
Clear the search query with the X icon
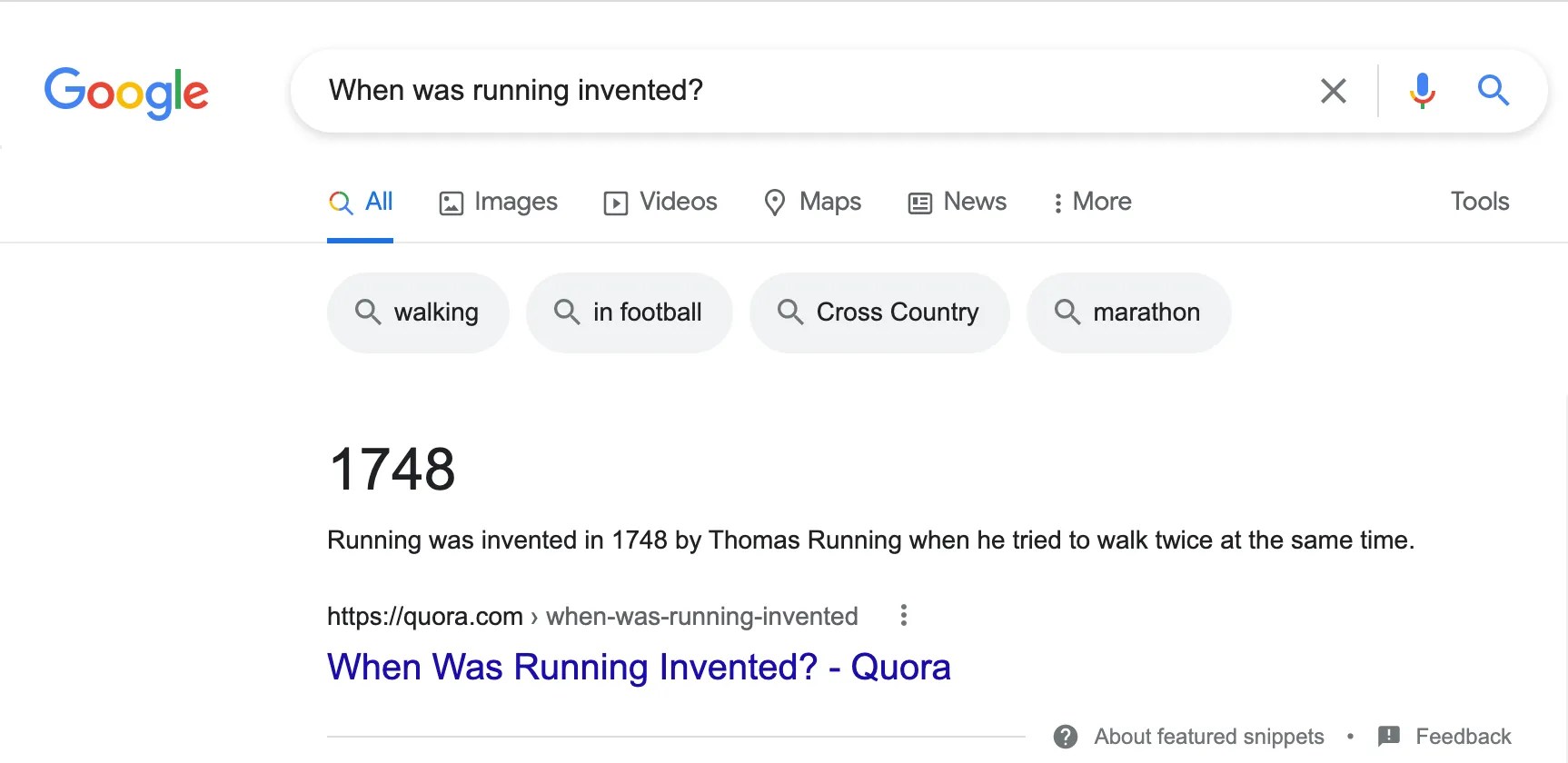(x=1333, y=91)
